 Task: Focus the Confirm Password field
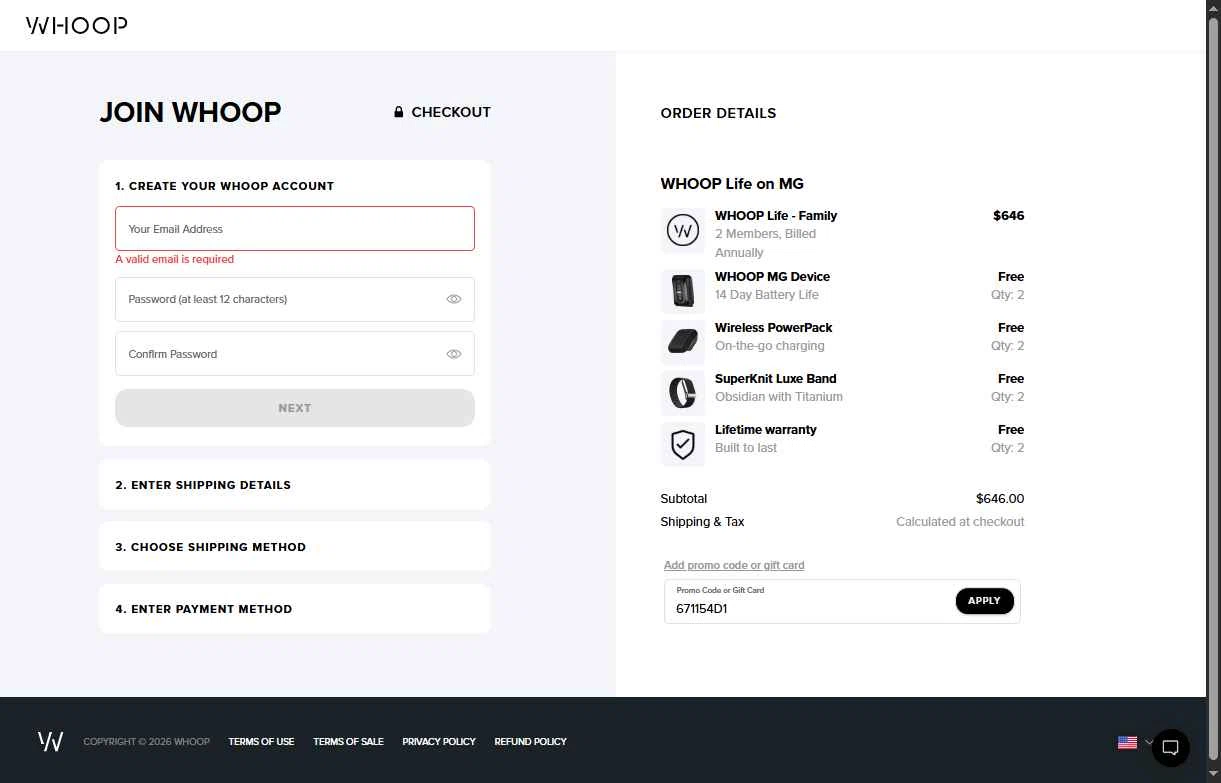coord(295,354)
